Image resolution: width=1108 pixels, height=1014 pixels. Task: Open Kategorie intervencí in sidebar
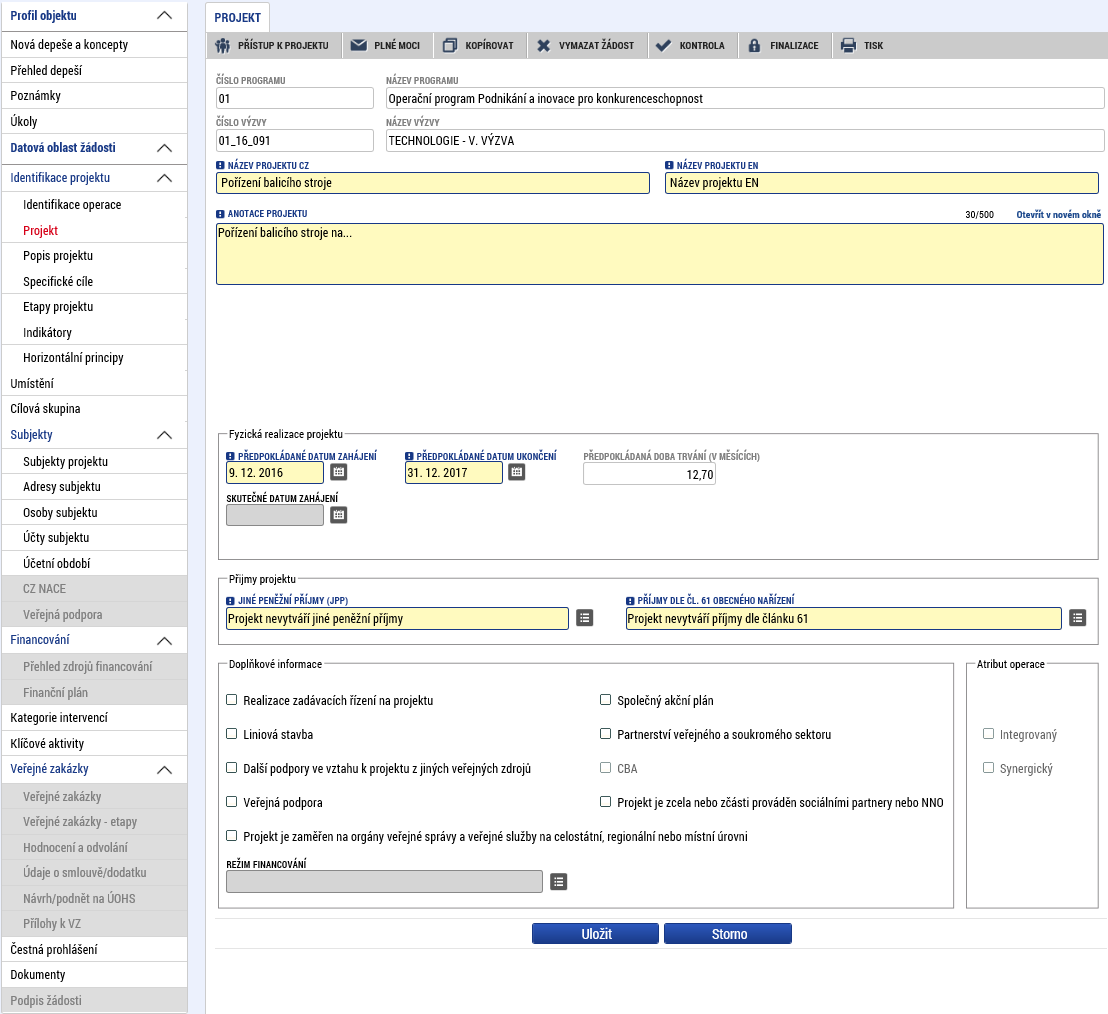click(94, 718)
